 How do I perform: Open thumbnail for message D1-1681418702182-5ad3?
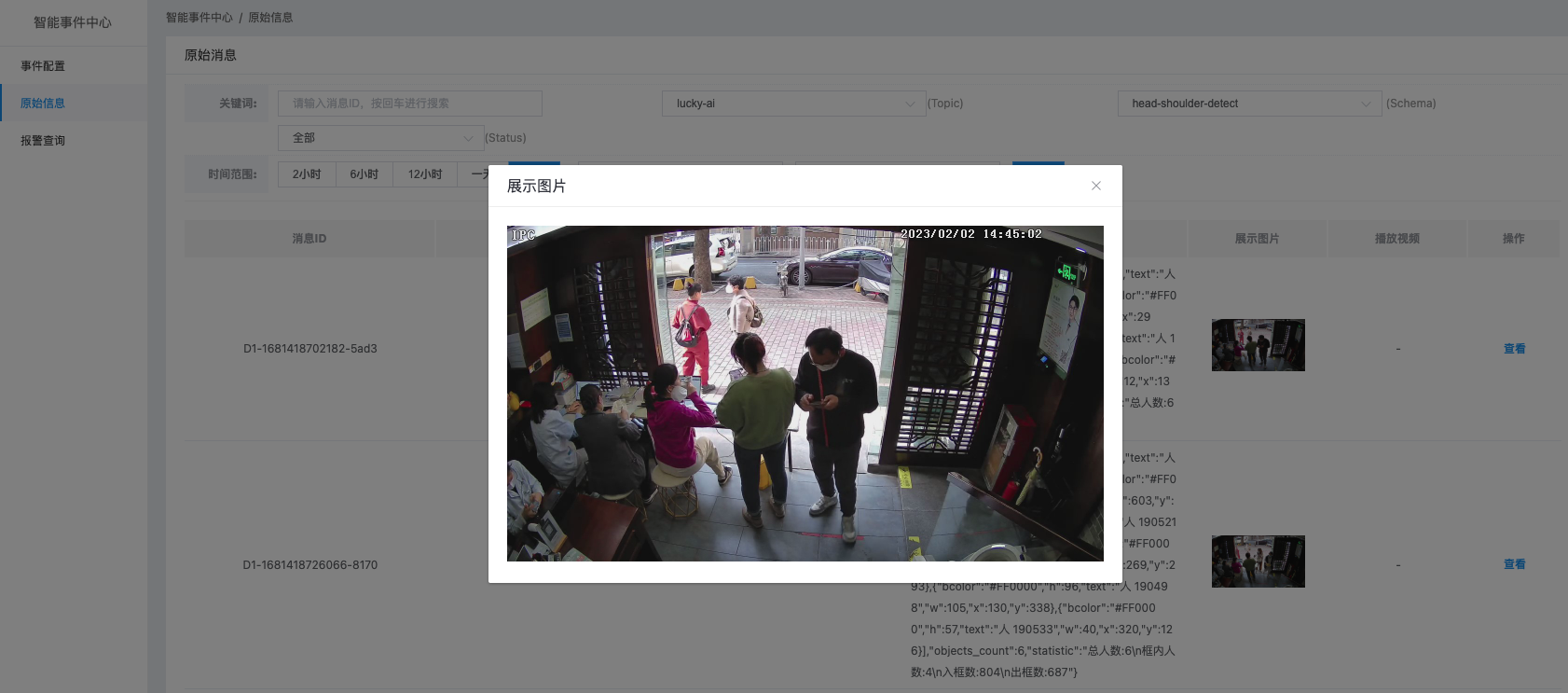(x=1259, y=345)
